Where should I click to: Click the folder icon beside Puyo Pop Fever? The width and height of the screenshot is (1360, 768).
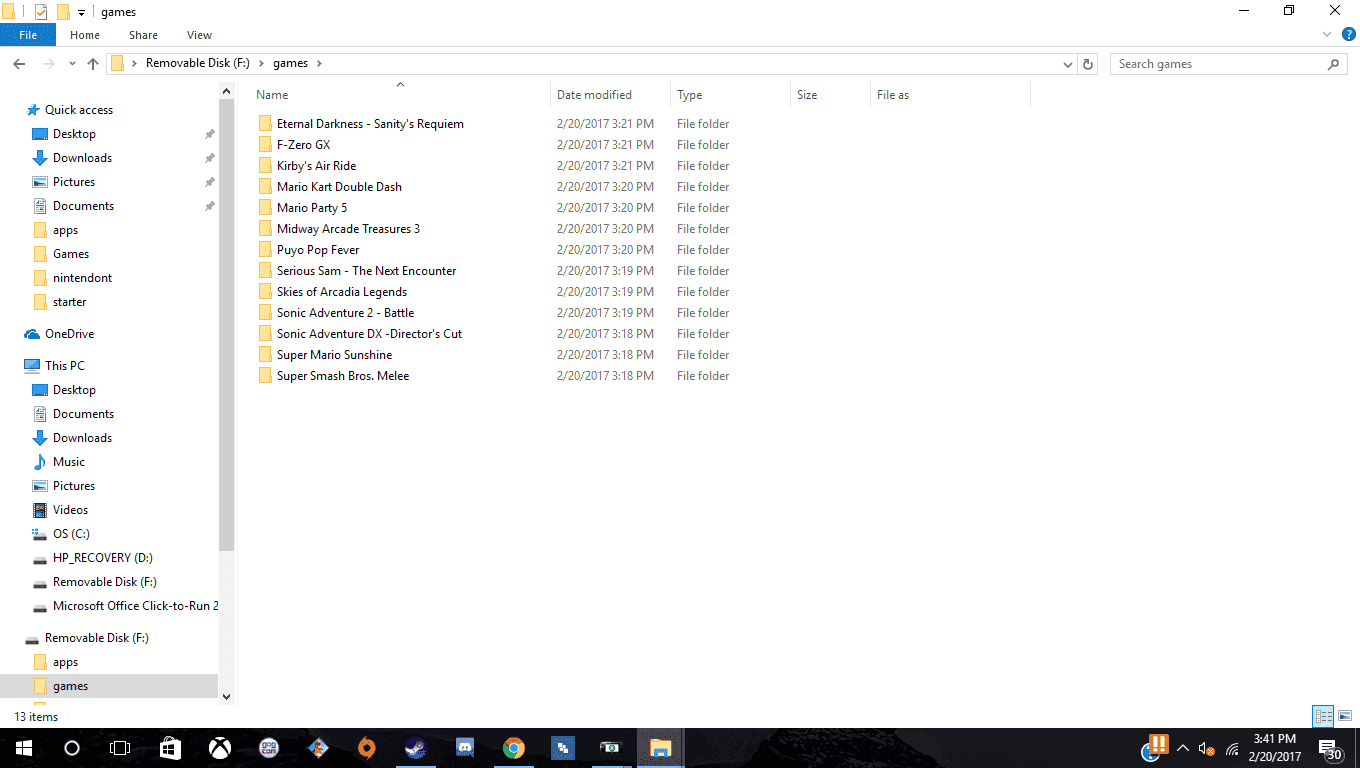[265, 250]
